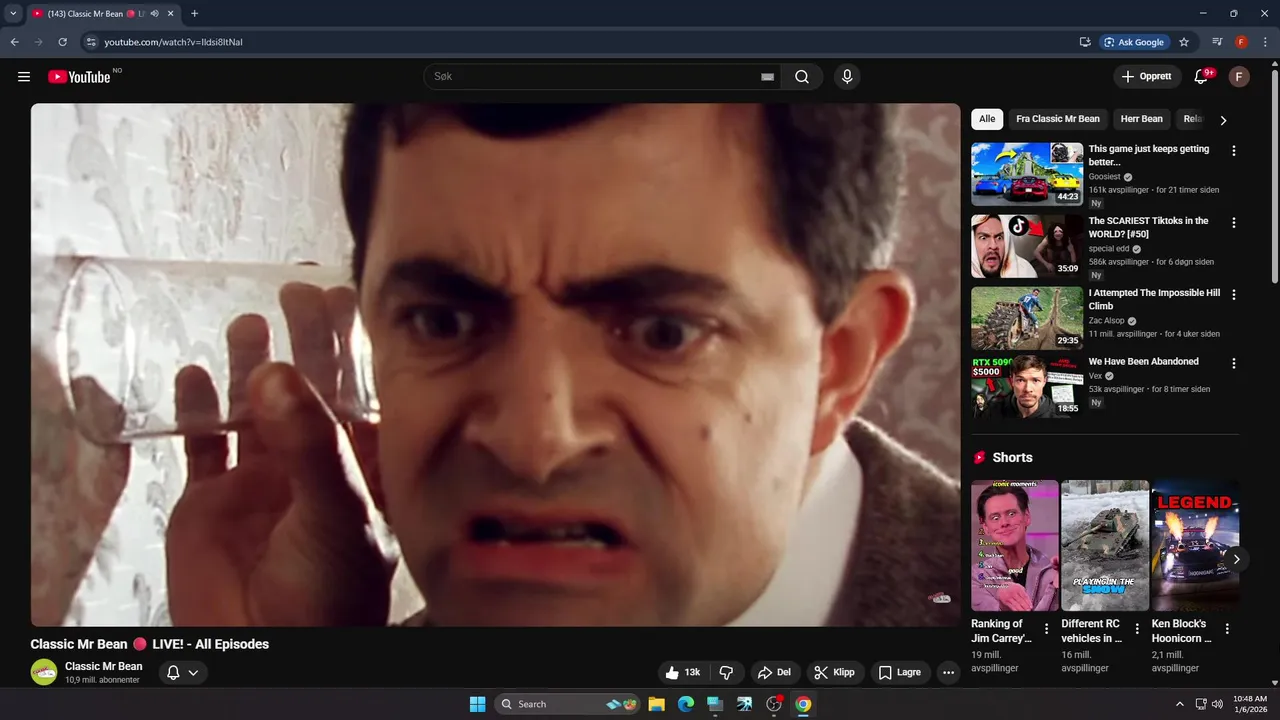Open more actions ellipsis under video

(948, 673)
